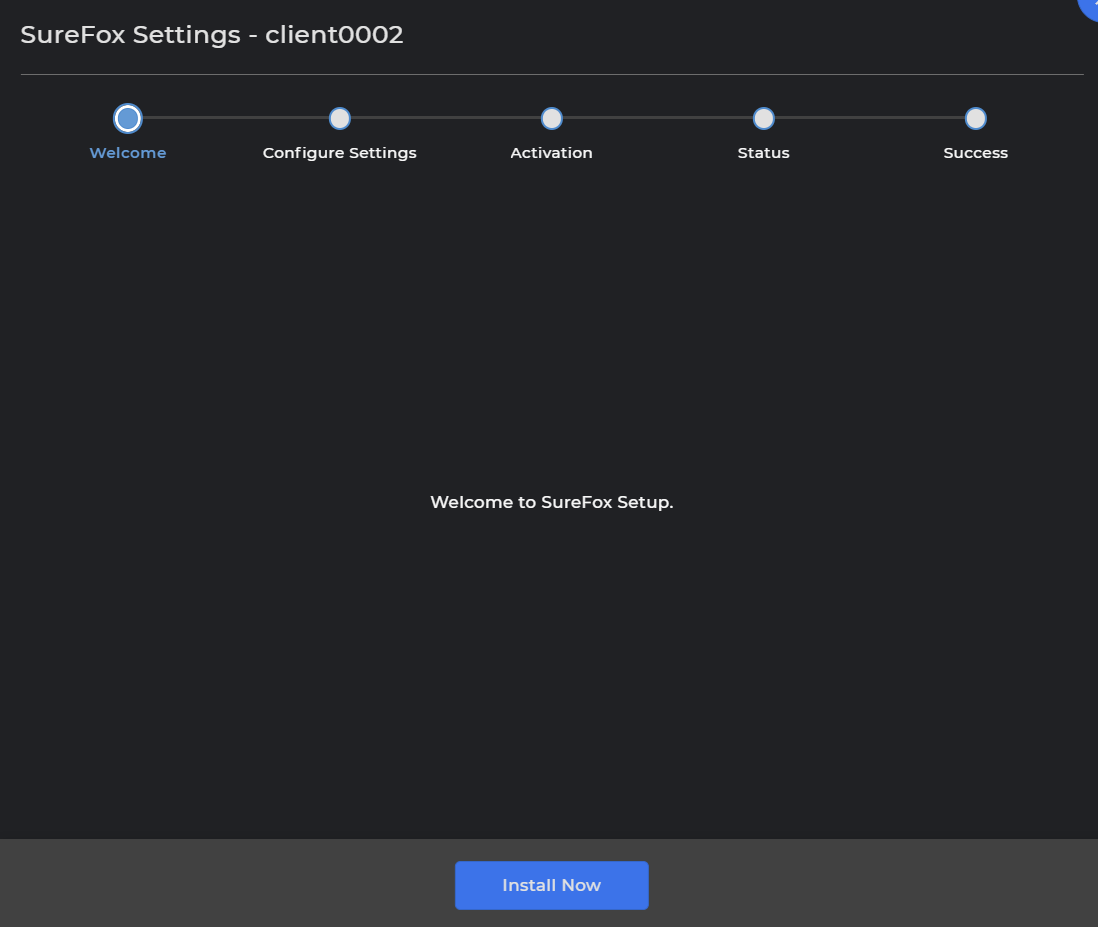The width and height of the screenshot is (1098, 927).
Task: Click the Success step circle
Action: (976, 119)
